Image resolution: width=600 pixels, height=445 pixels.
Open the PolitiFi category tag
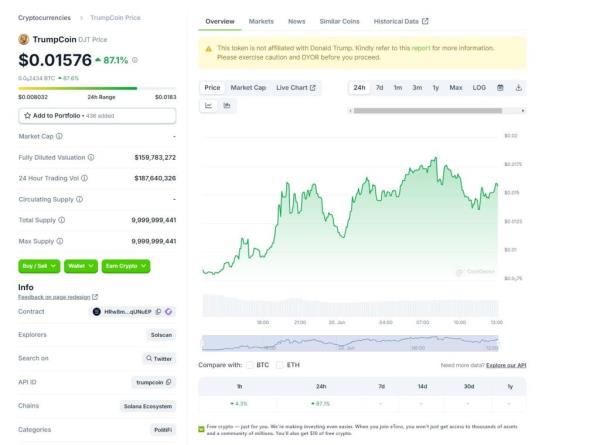(163, 430)
